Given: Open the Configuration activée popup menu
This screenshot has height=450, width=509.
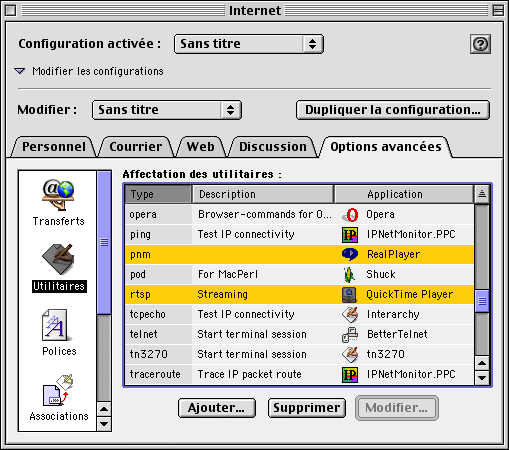Looking at the screenshot, I should pos(249,44).
